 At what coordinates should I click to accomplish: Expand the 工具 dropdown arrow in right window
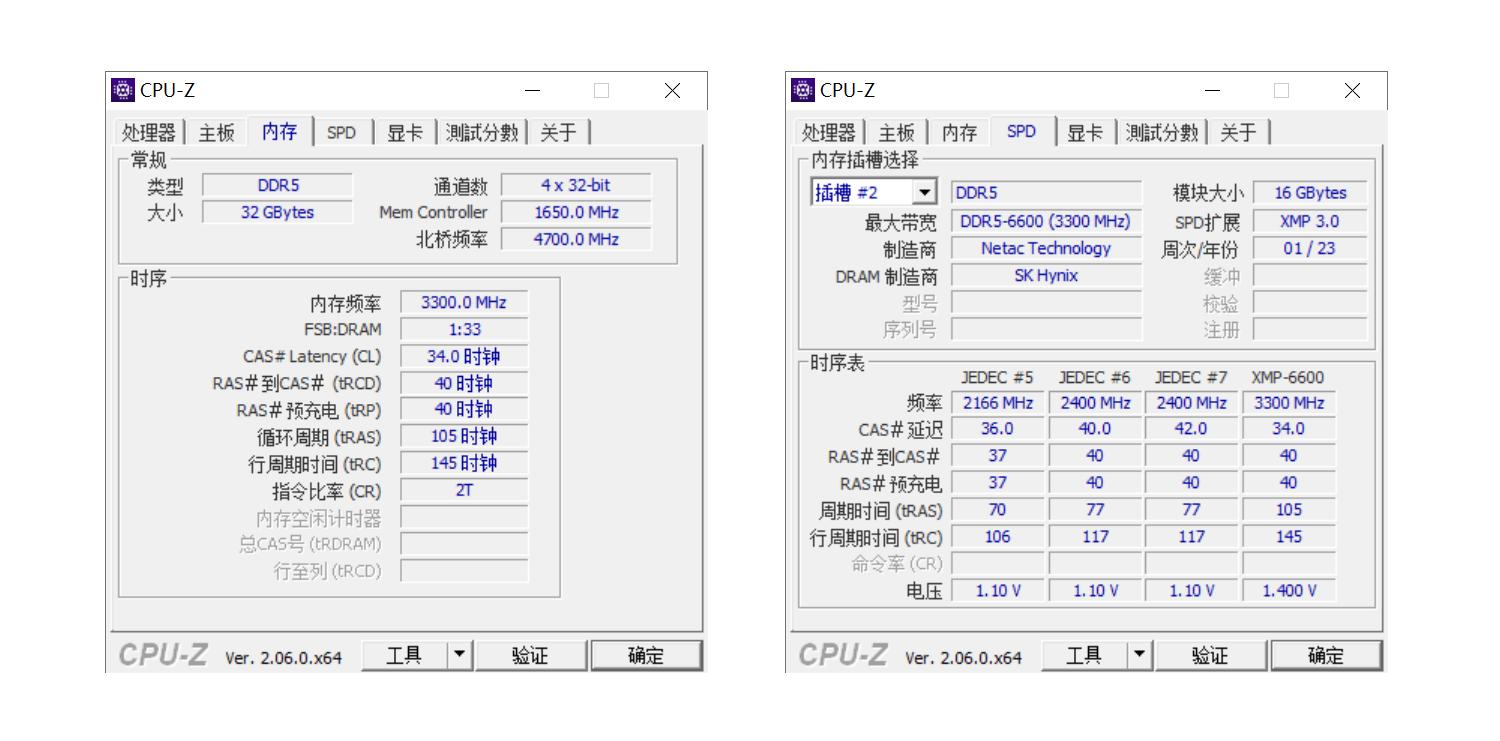[x=1139, y=654]
